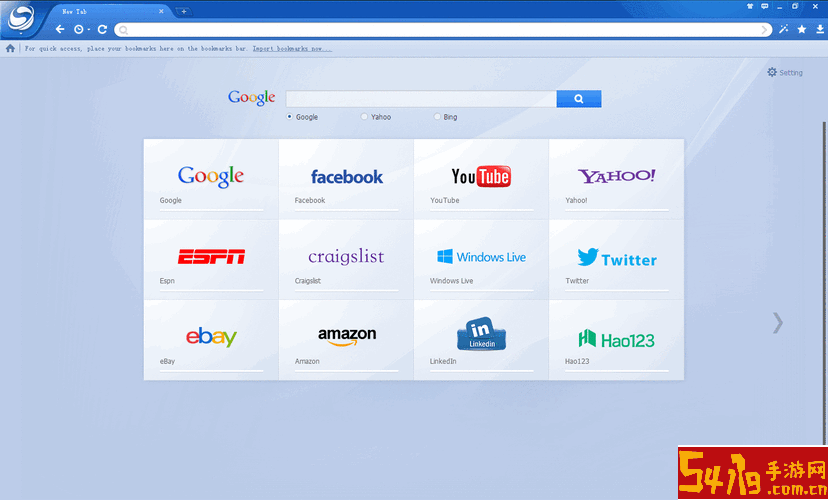Image resolution: width=828 pixels, height=500 pixels.
Task: Select the Bing search engine radio
Action: point(437,117)
